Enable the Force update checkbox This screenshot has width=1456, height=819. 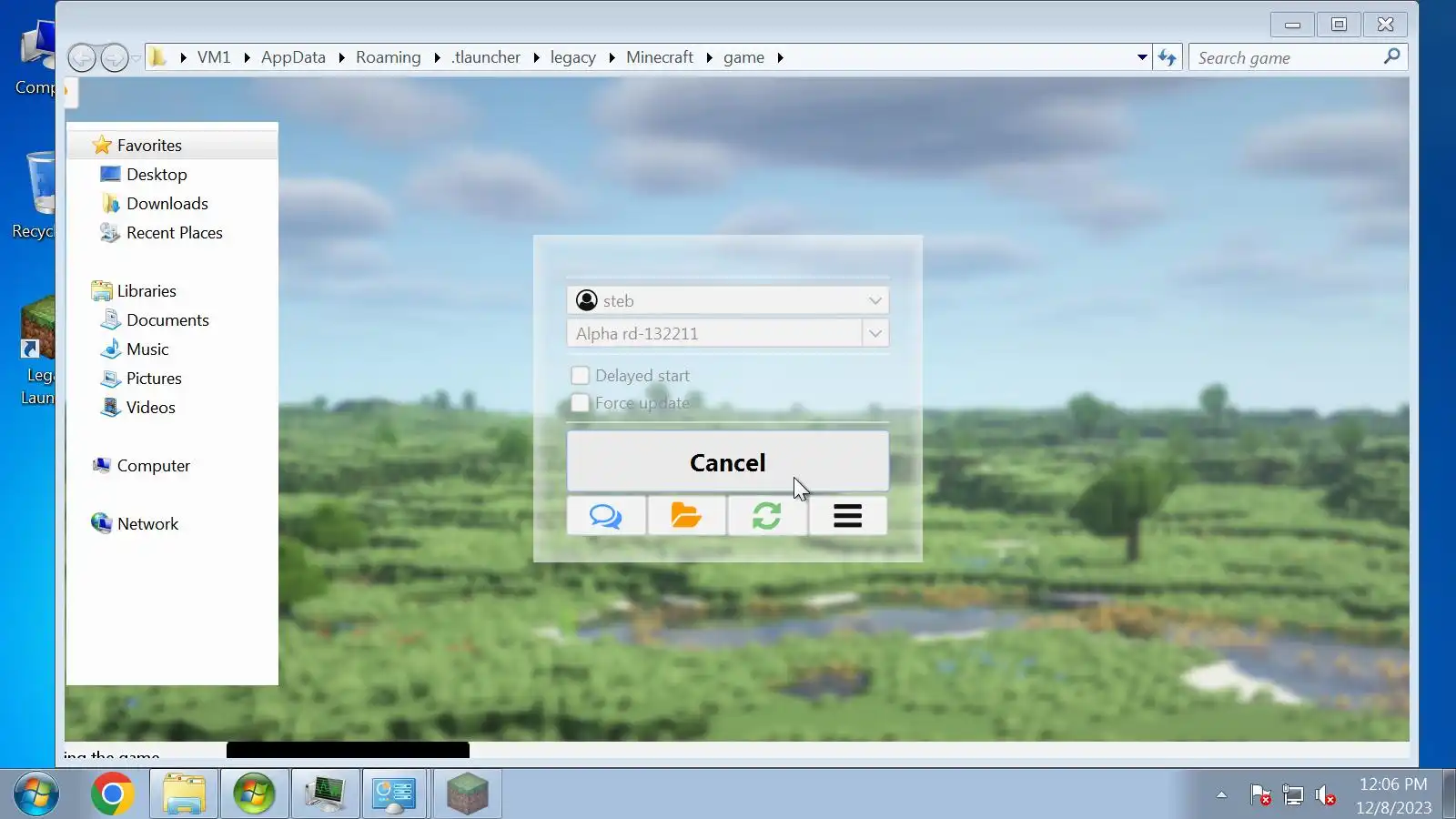pyautogui.click(x=580, y=402)
